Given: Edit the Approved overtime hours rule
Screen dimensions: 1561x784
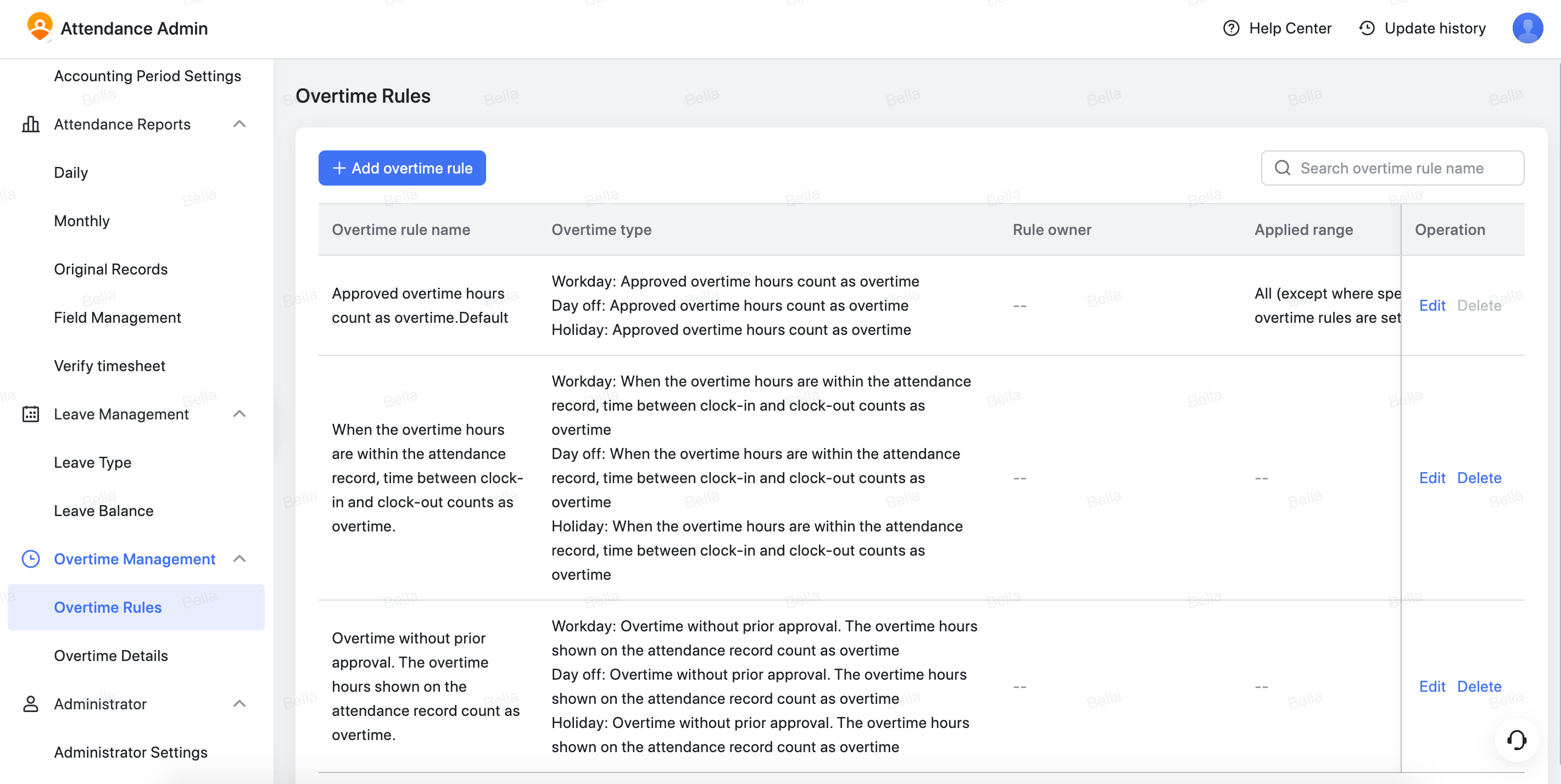Looking at the screenshot, I should pos(1432,305).
